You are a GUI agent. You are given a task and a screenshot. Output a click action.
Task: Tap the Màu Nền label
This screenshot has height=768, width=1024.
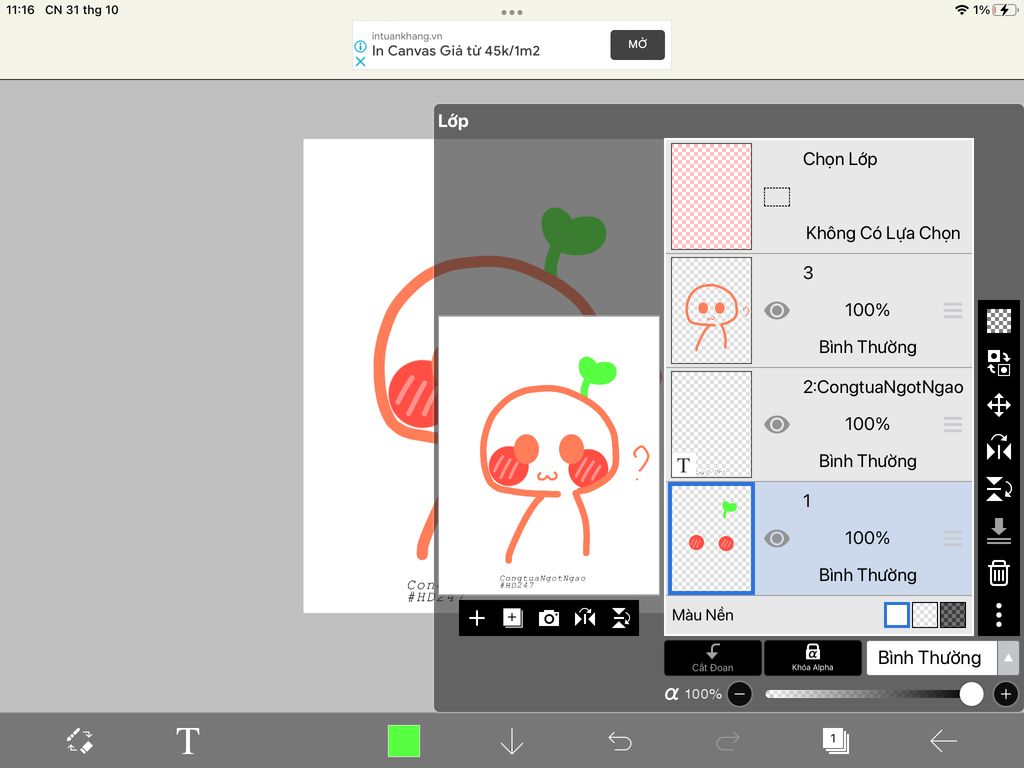tap(703, 615)
